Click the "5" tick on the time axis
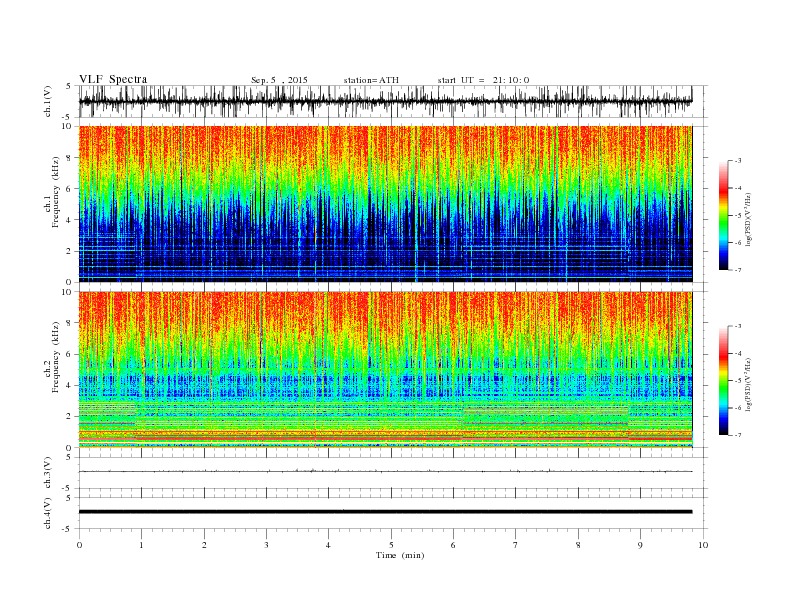The width and height of the screenshot is (792, 612). click(x=391, y=545)
